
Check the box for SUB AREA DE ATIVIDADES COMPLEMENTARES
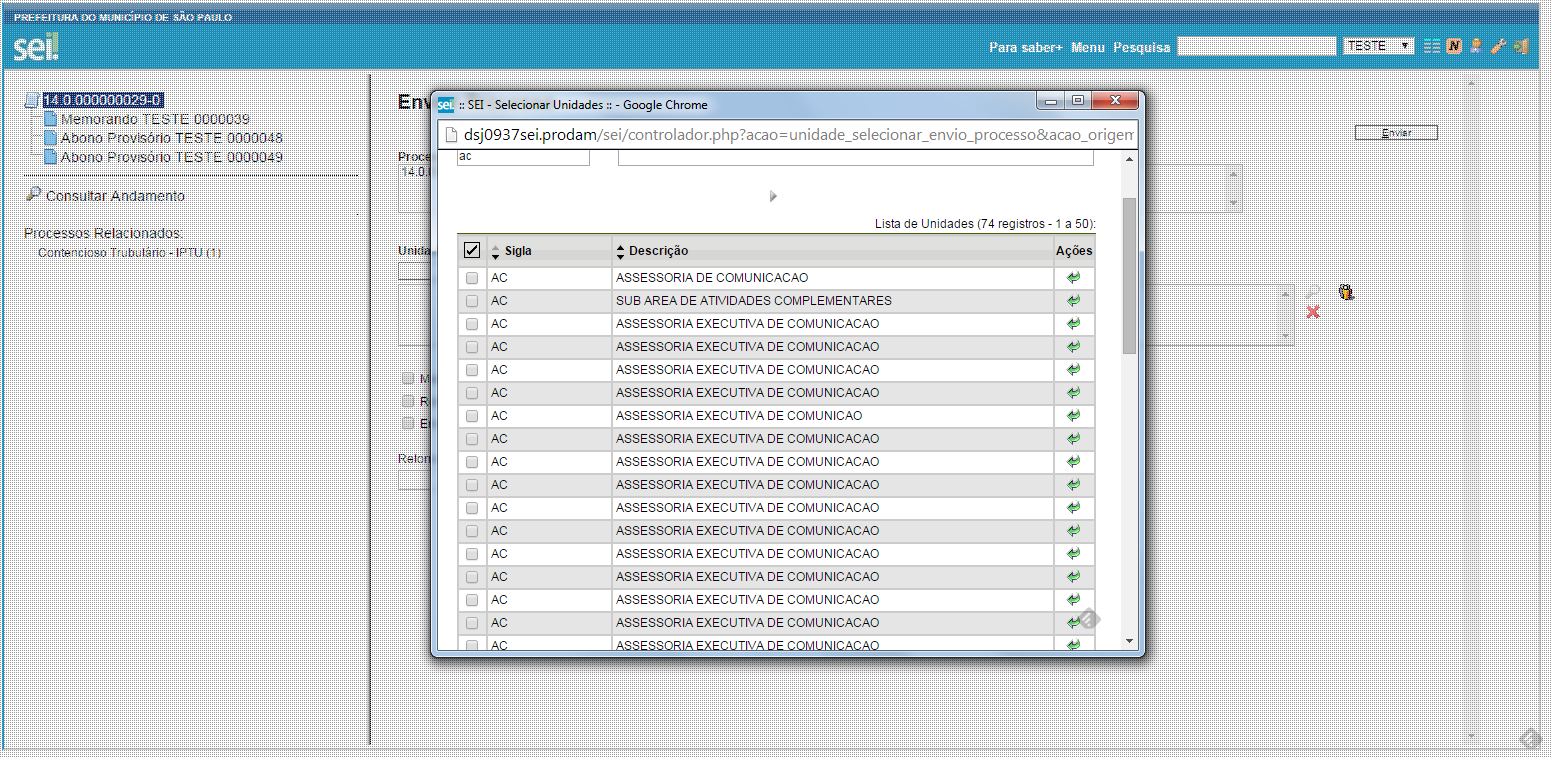pyautogui.click(x=472, y=301)
